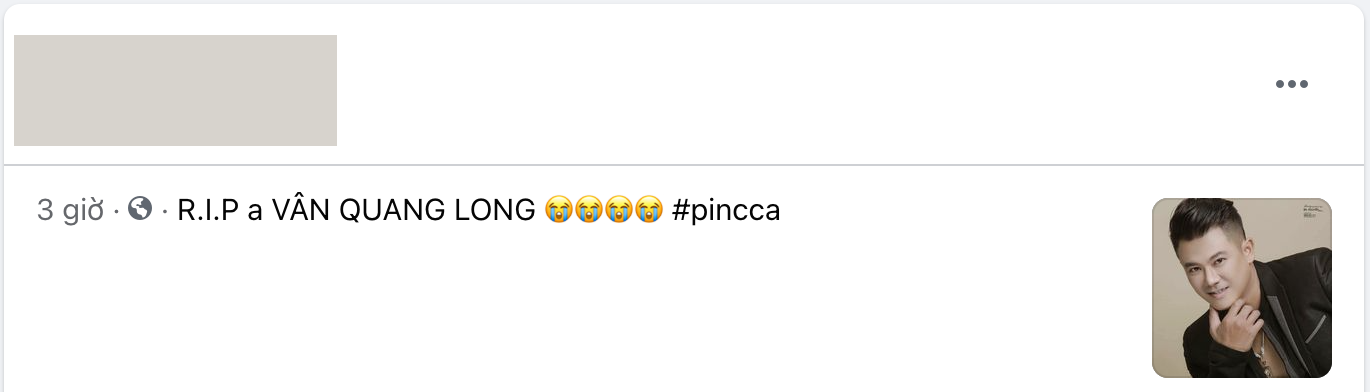1370x392 pixels.
Task: Open the three-dot post options menu
Action: [1291, 85]
